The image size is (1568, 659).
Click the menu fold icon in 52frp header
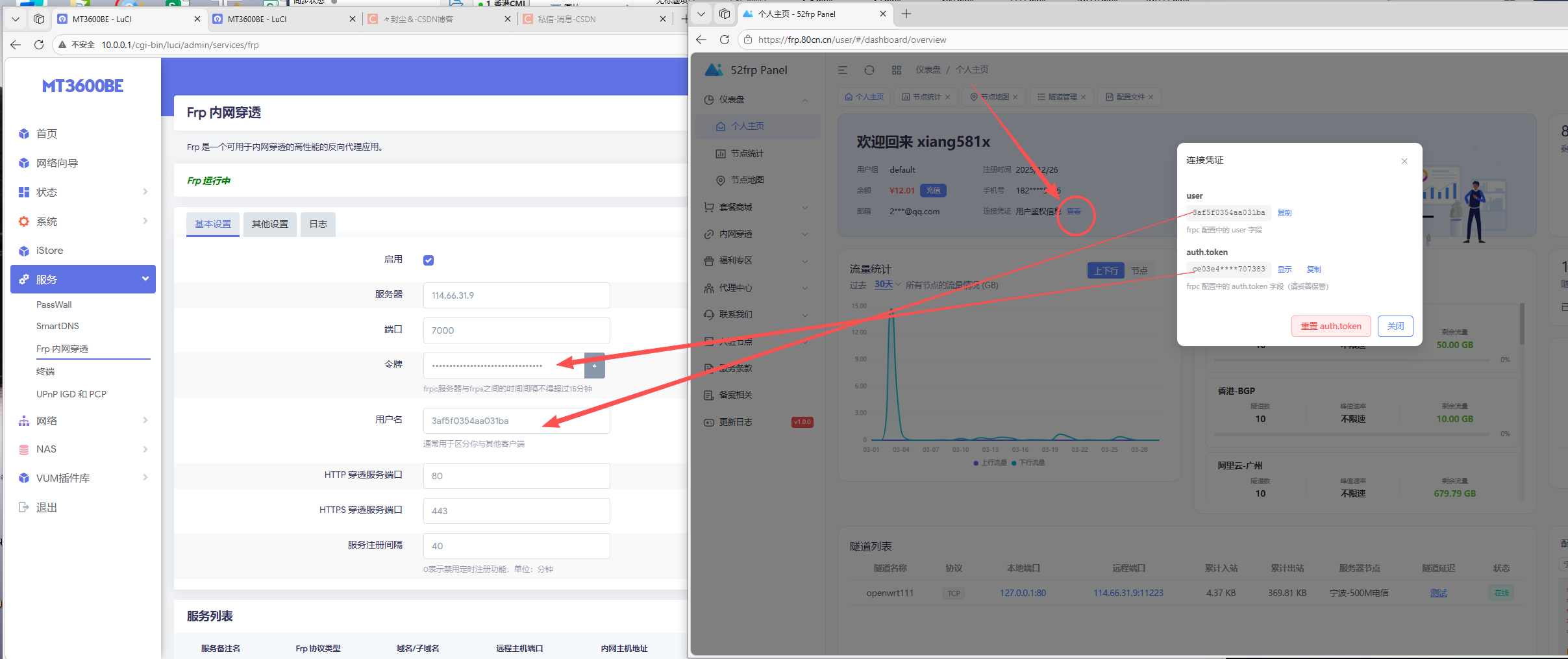(843, 70)
